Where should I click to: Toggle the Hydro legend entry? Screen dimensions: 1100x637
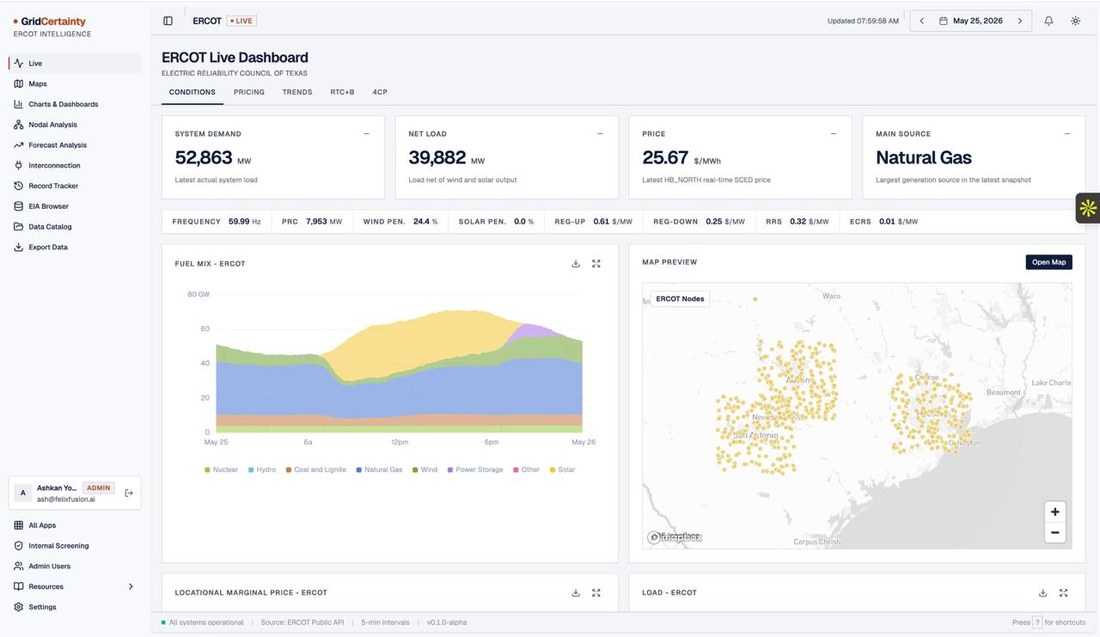(262, 470)
